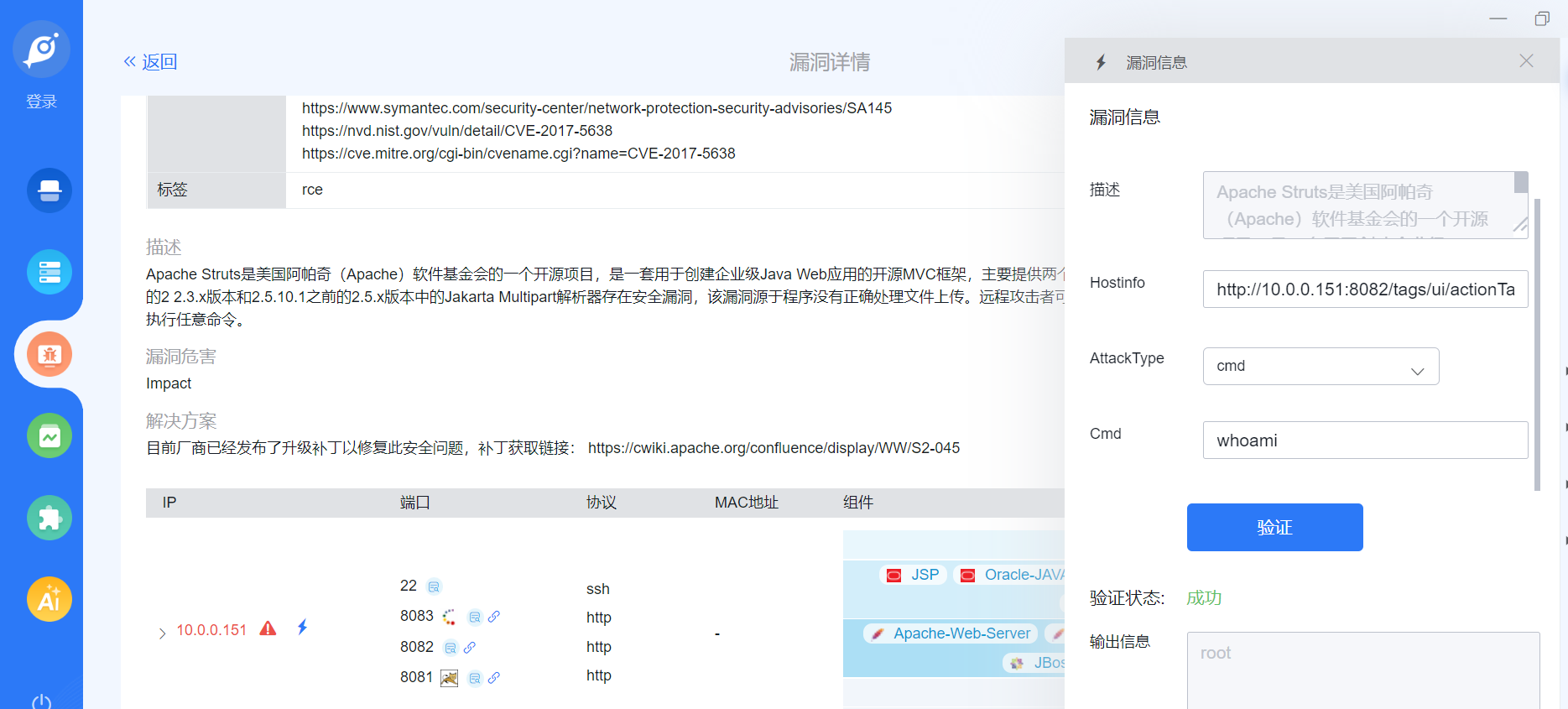Image resolution: width=1568 pixels, height=709 pixels.
Task: Click the 协议 column header
Action: [x=602, y=503]
